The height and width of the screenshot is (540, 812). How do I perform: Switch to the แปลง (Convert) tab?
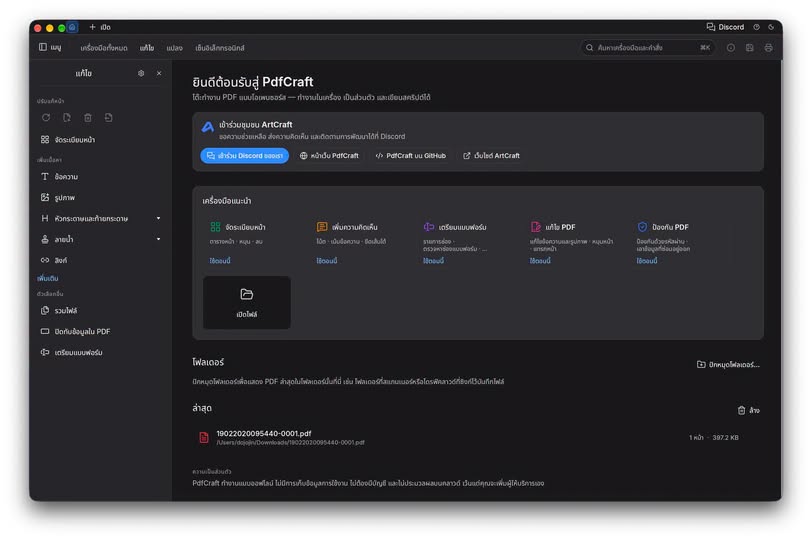point(175,48)
